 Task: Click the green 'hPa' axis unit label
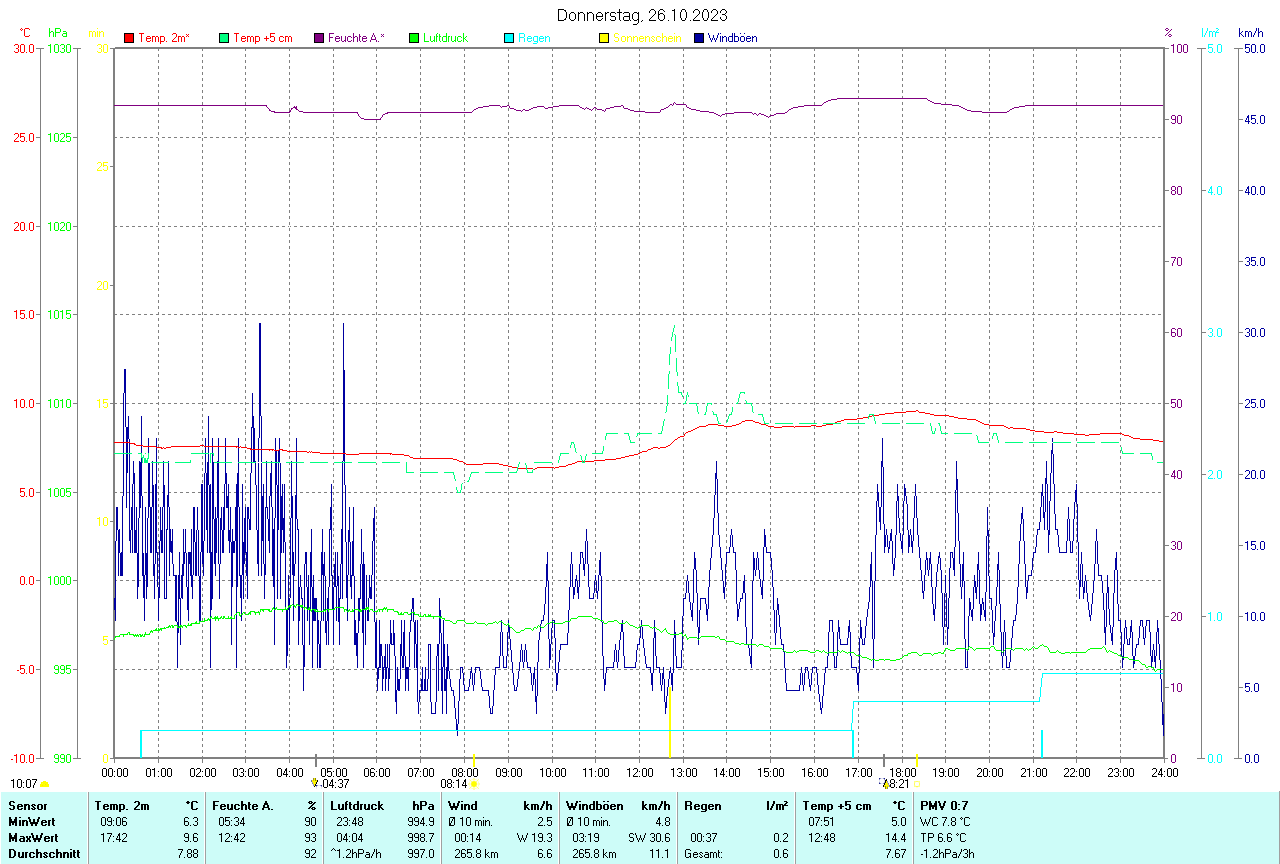click(57, 33)
